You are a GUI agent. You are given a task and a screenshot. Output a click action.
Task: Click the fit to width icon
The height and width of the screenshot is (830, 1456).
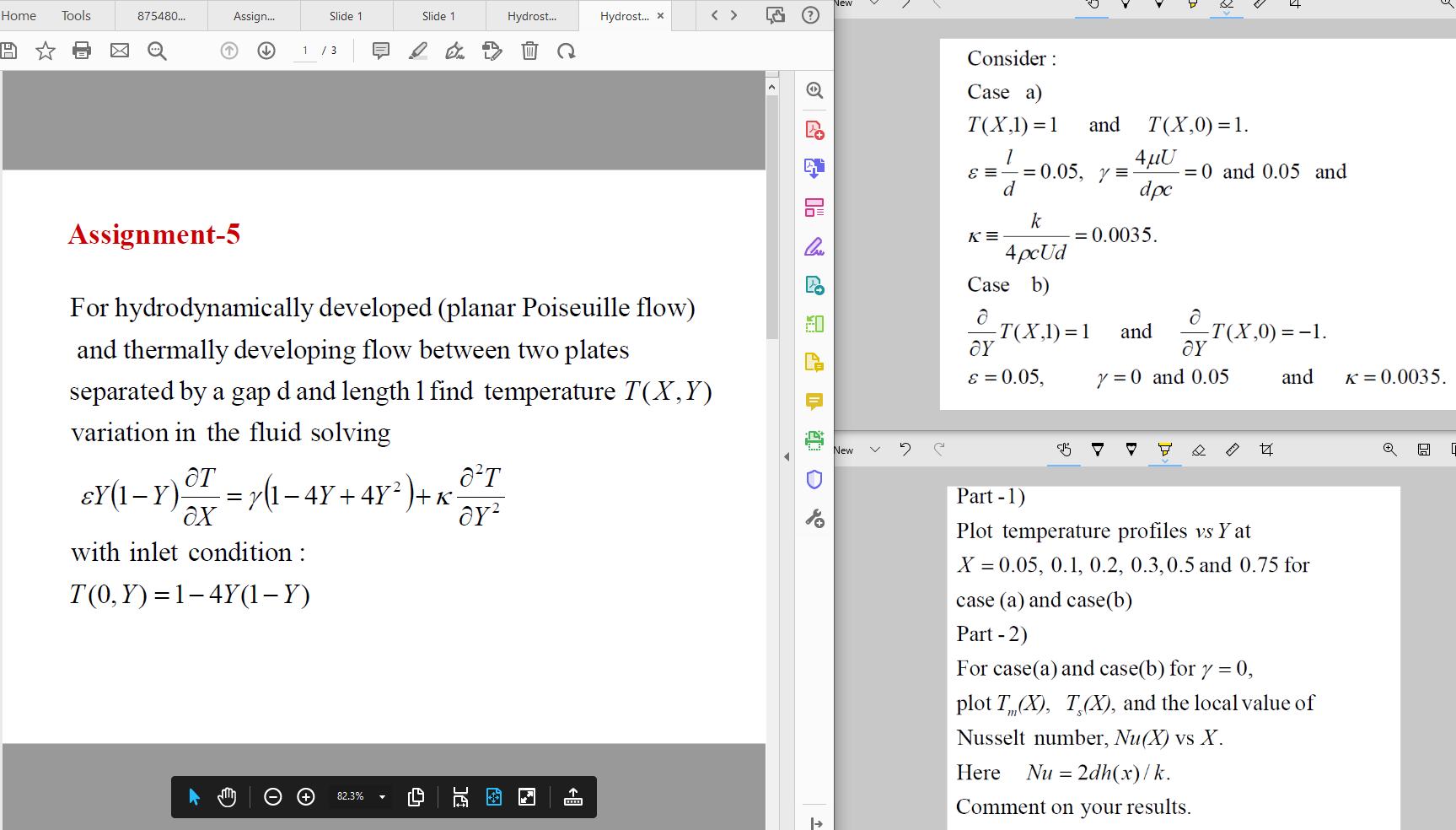point(460,797)
